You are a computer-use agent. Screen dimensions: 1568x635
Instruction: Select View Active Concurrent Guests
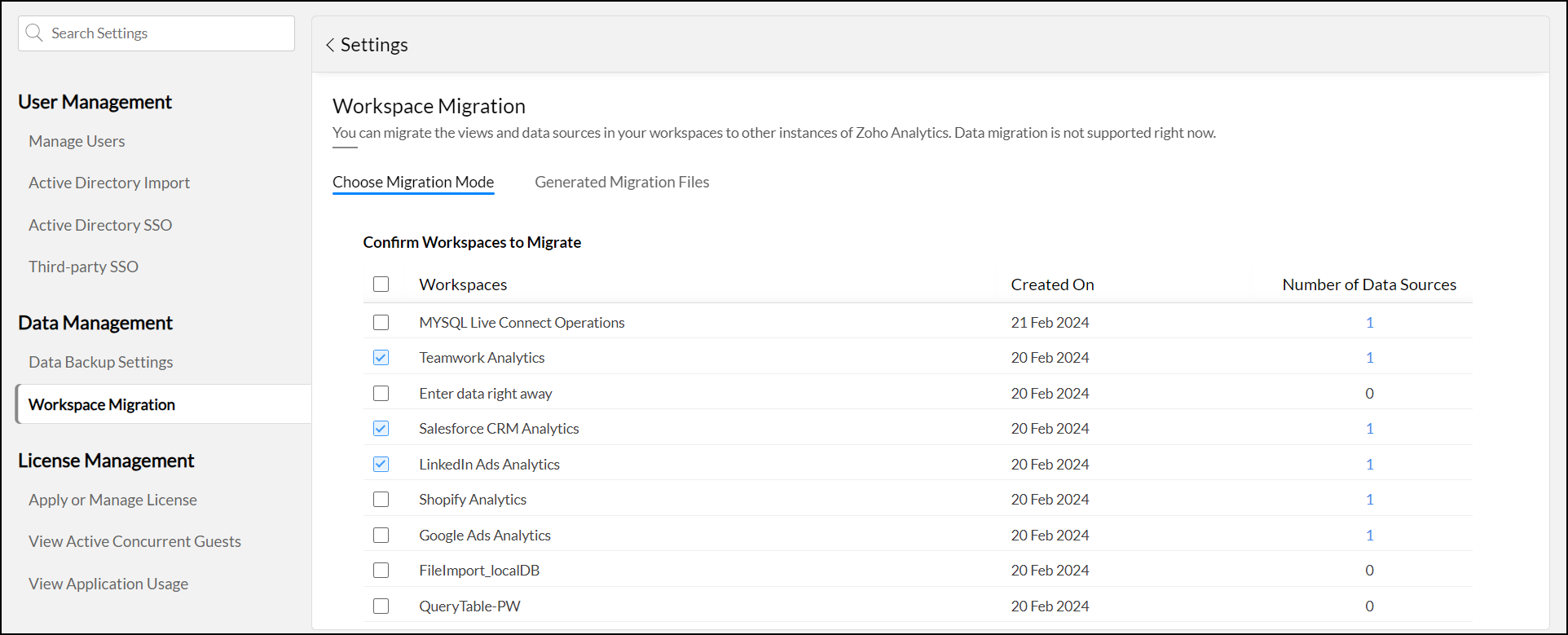134,542
